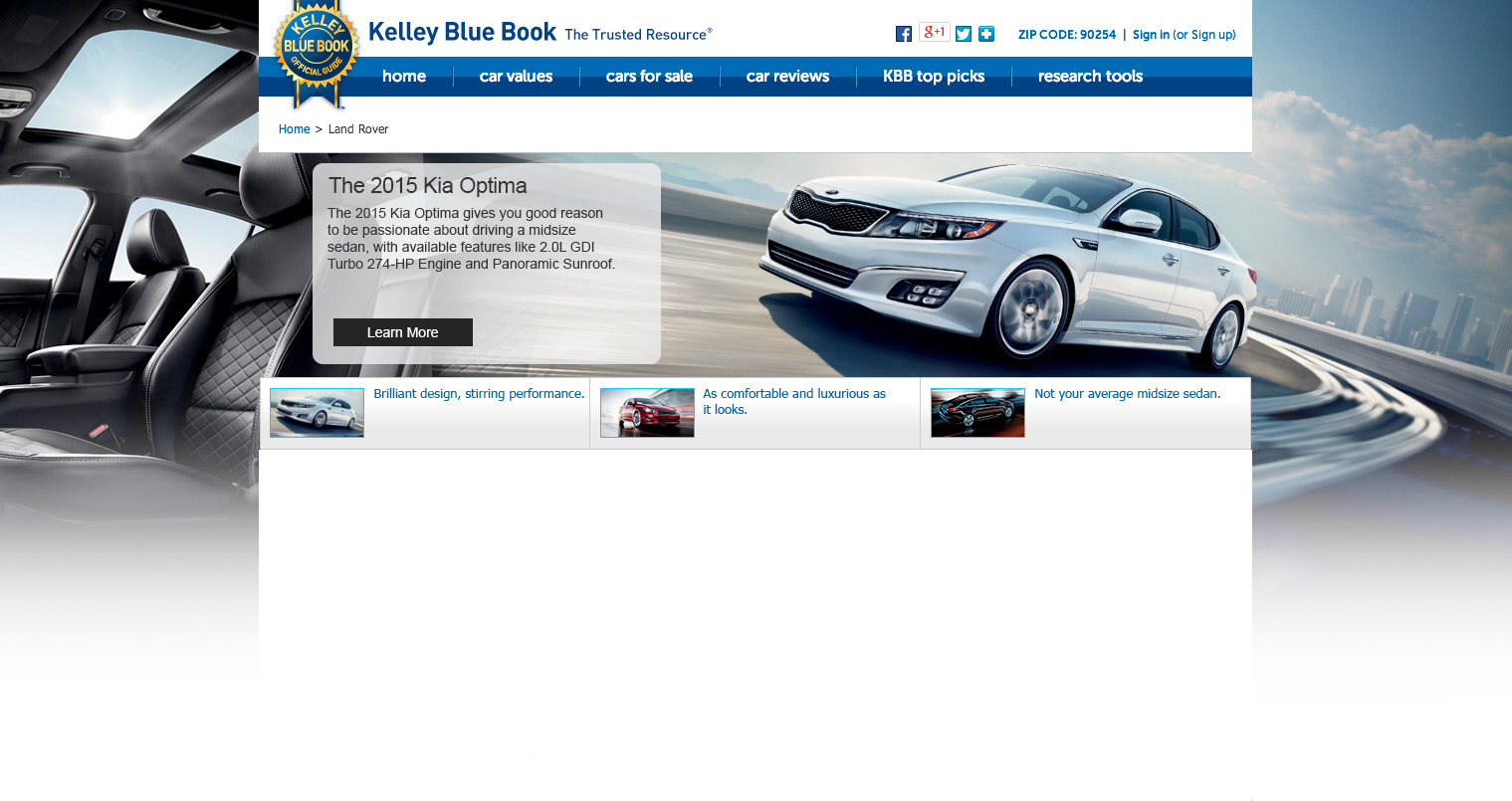1512x801 pixels.
Task: Open the cars for sale menu
Action: (x=649, y=77)
